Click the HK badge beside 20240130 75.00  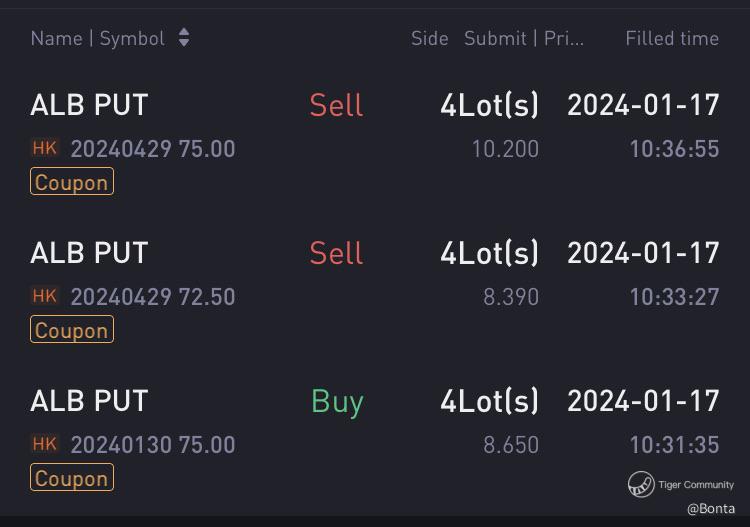(x=45, y=444)
